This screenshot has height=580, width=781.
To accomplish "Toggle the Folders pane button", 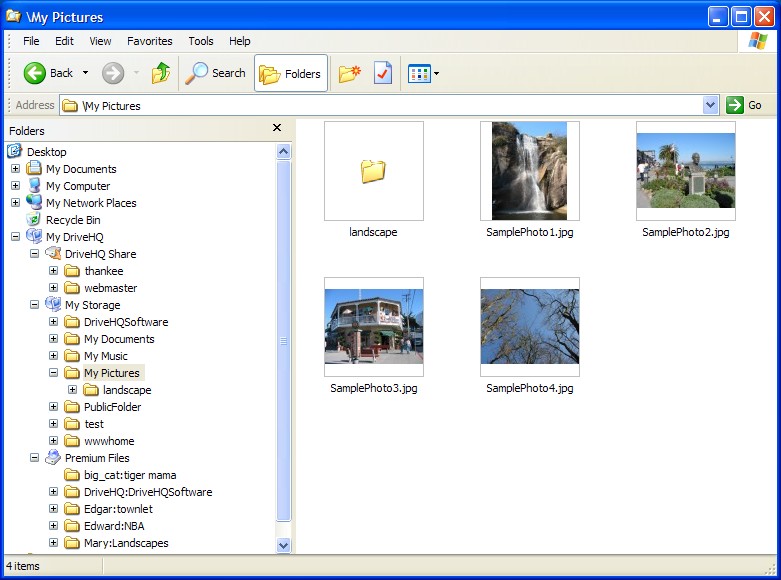I will coord(291,73).
